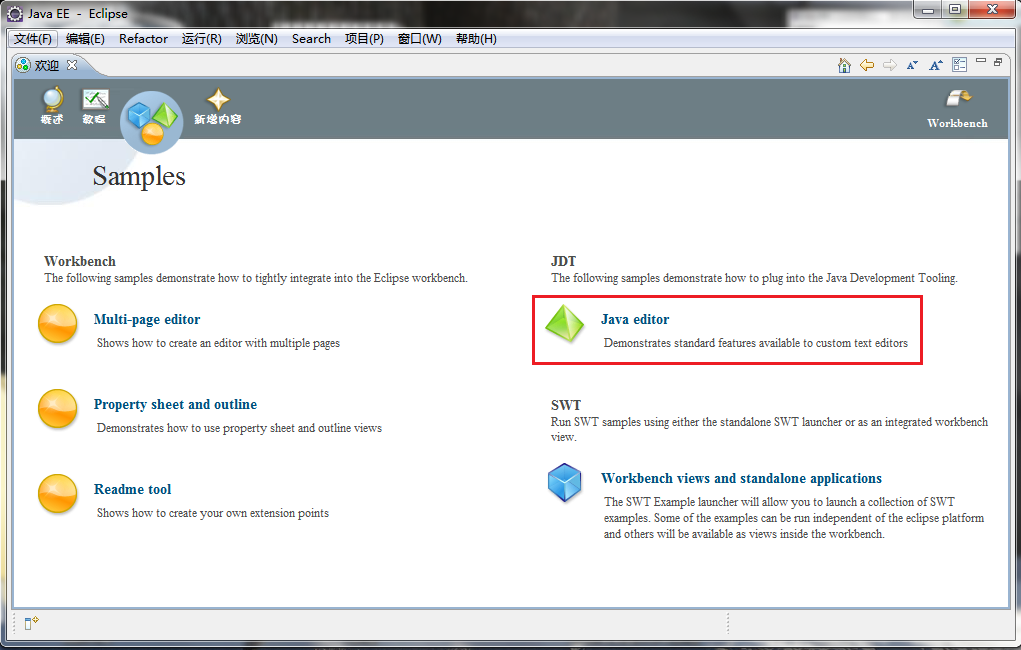Go to the Workbench via the top-right arrow icon
1021x650 pixels.
click(958, 99)
